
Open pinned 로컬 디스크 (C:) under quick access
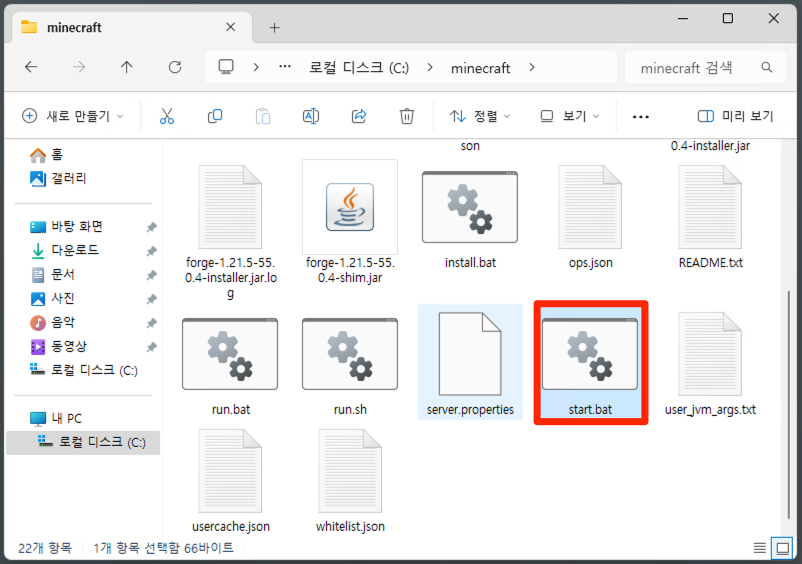pos(83,370)
